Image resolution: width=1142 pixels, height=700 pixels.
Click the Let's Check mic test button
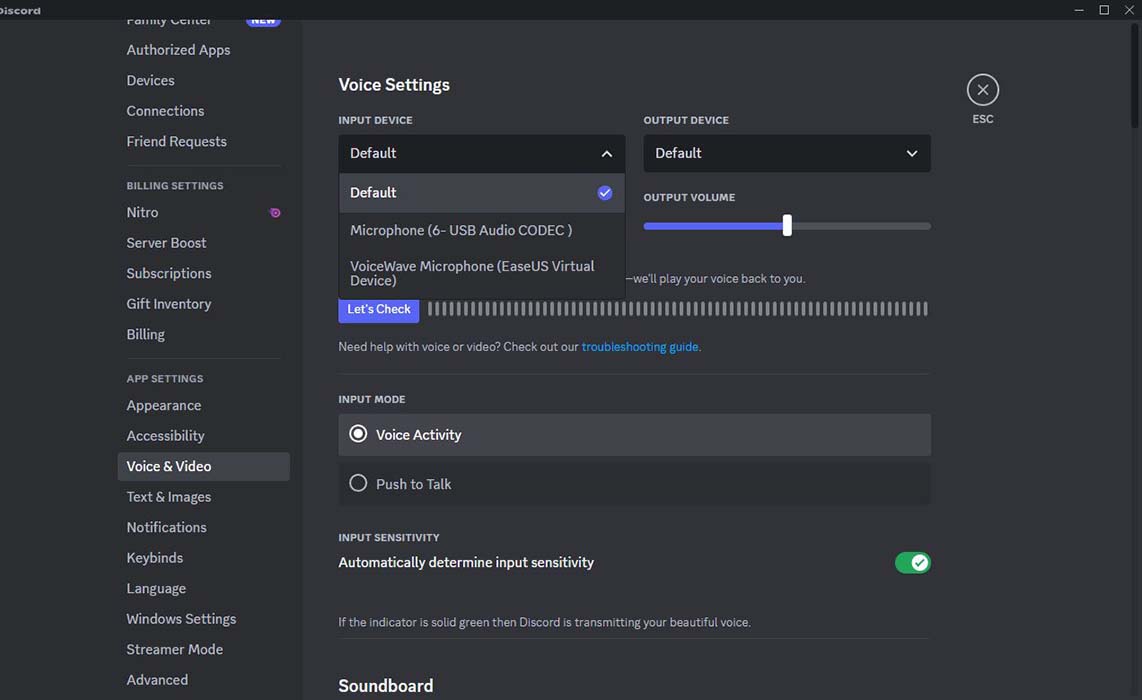point(378,310)
